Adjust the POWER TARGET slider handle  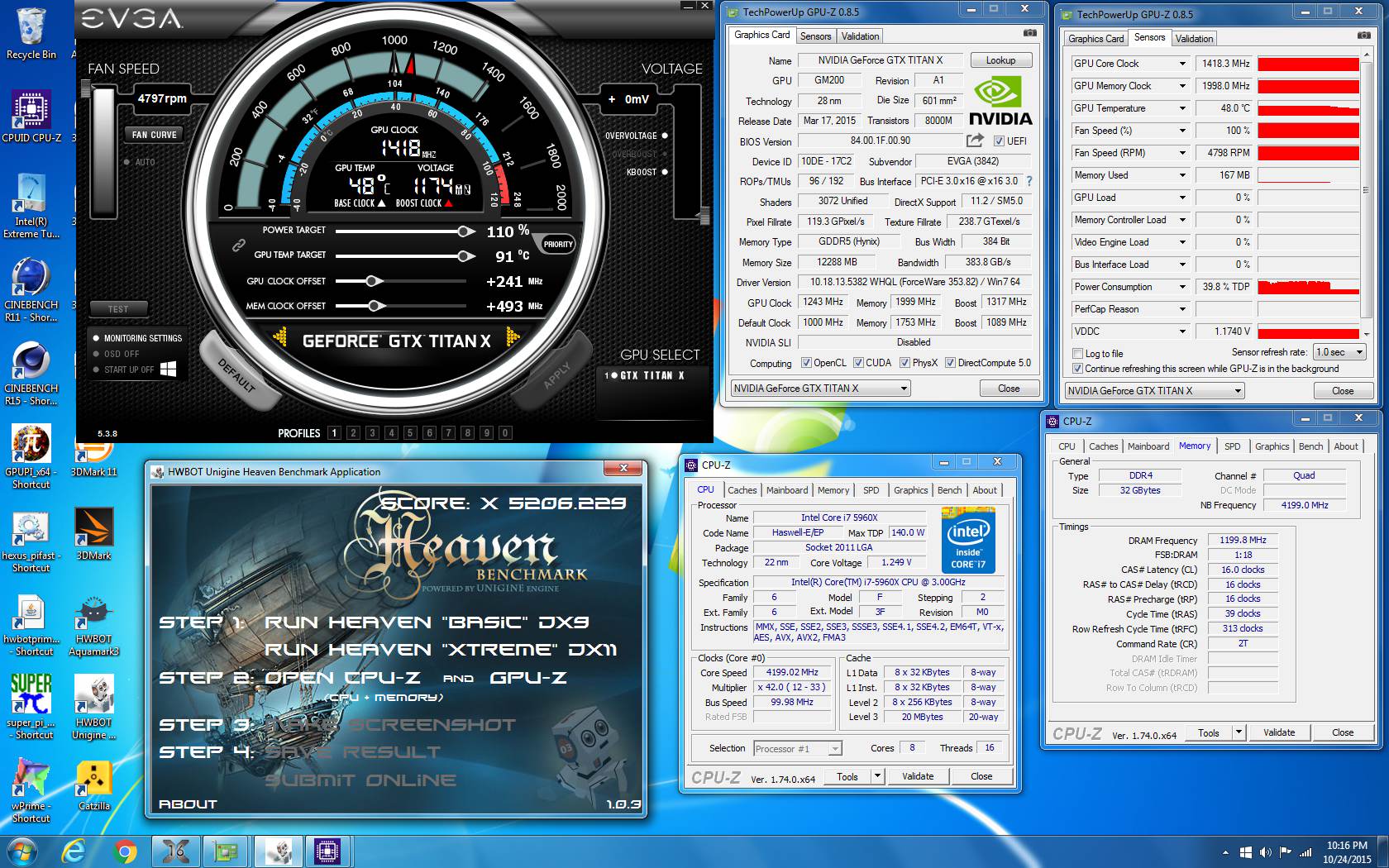465,231
